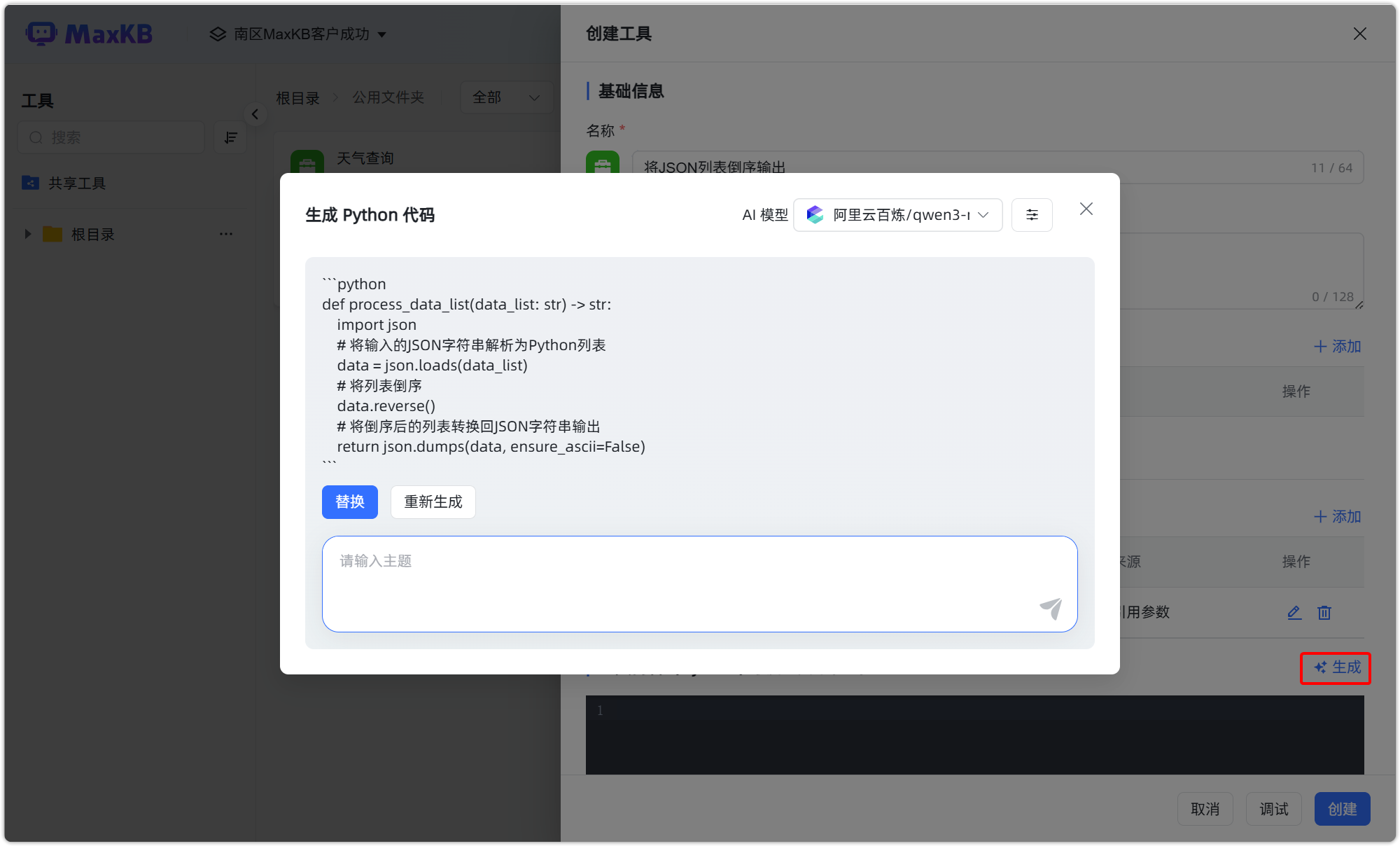Click the 根目录 folder icon in tree
Image resolution: width=1400 pixels, height=846 pixels.
click(52, 234)
